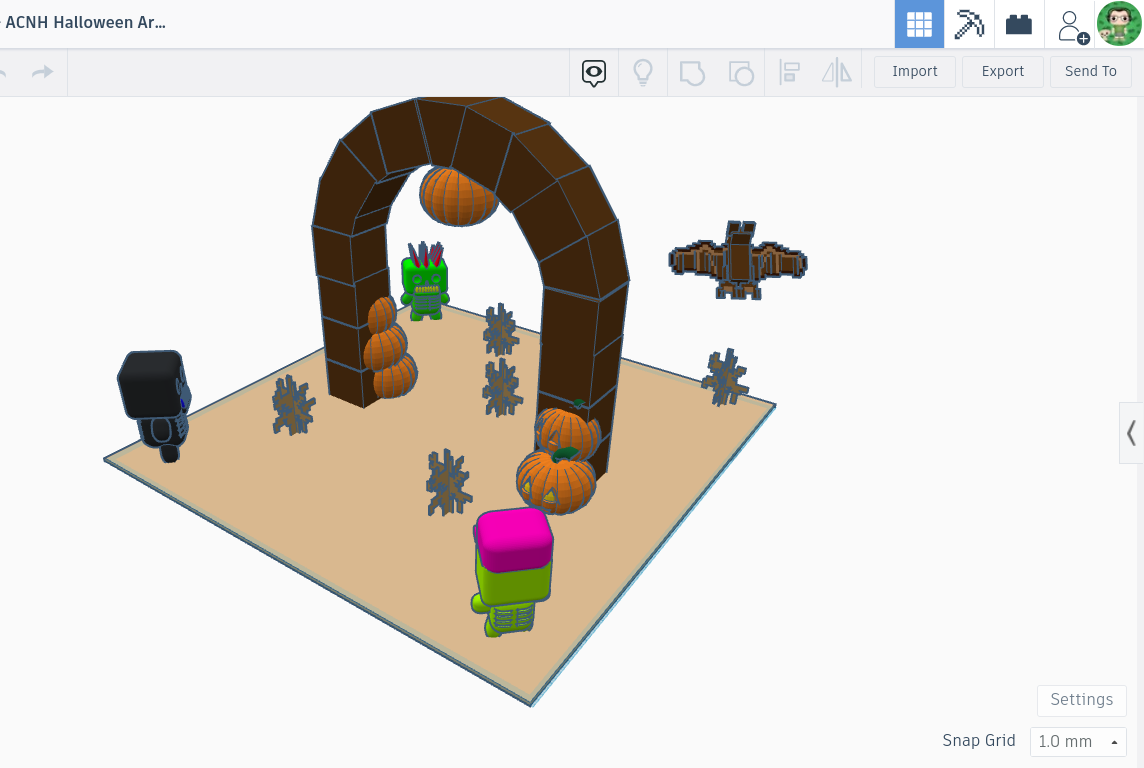Open the Align tool

pyautogui.click(x=789, y=72)
